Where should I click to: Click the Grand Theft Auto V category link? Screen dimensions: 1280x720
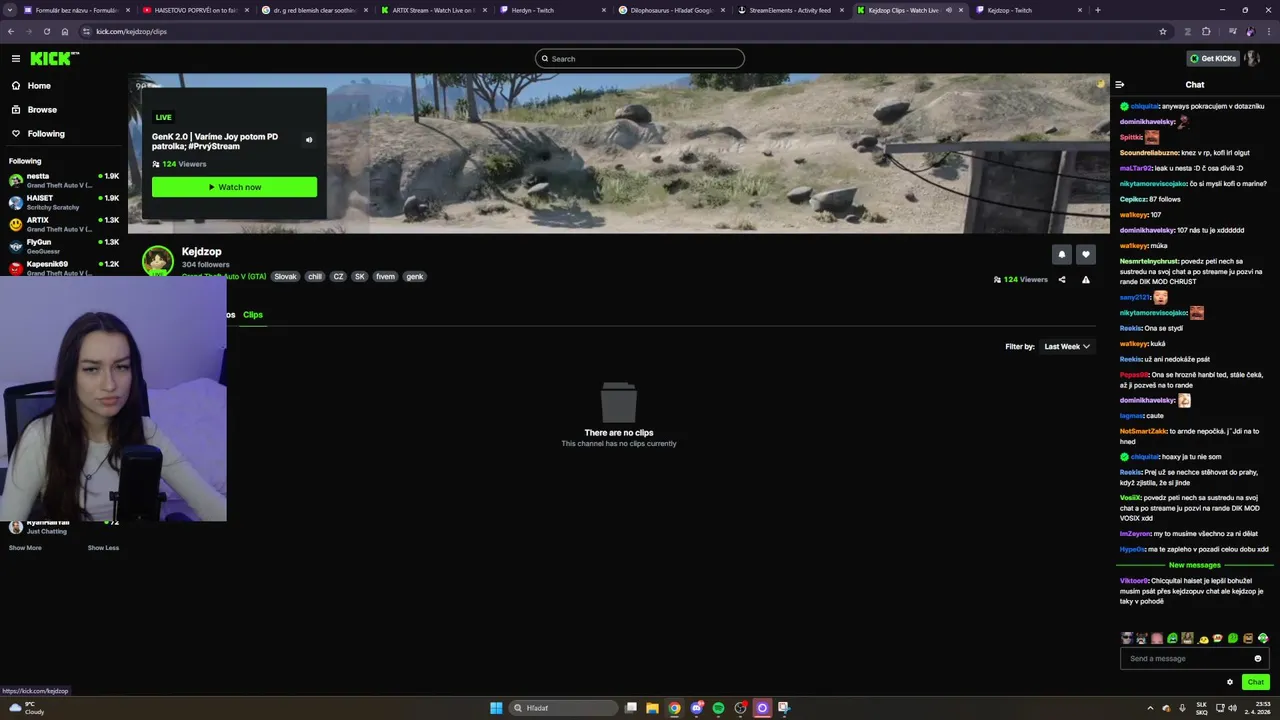[224, 277]
